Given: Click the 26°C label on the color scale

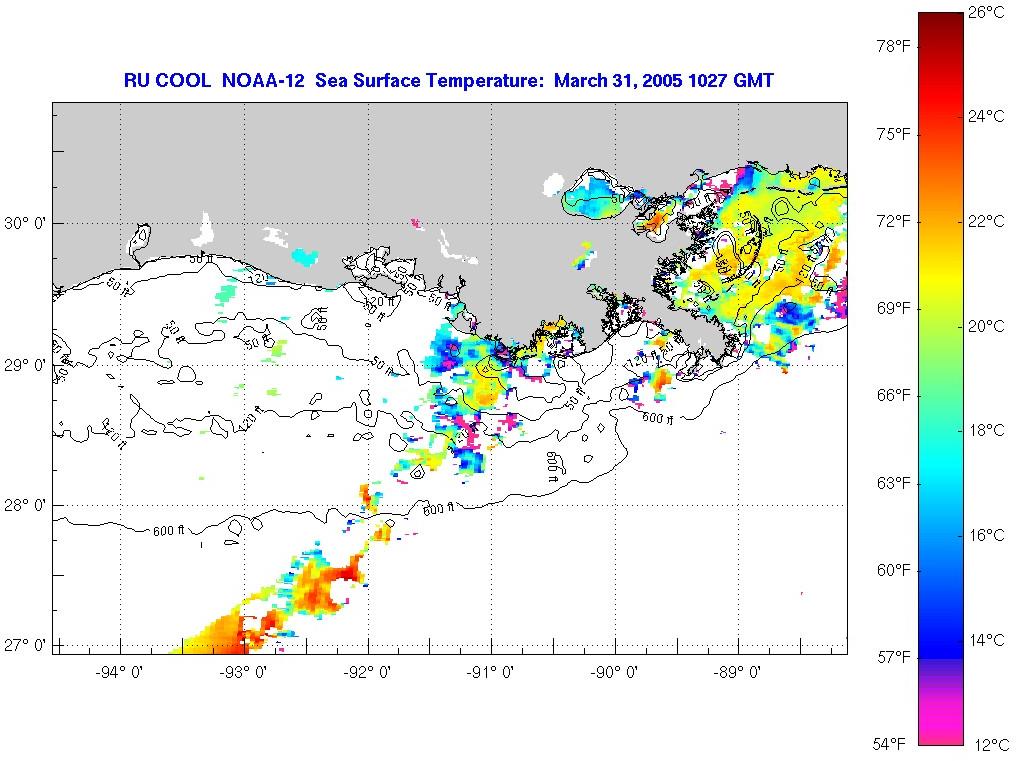Looking at the screenshot, I should (987, 12).
